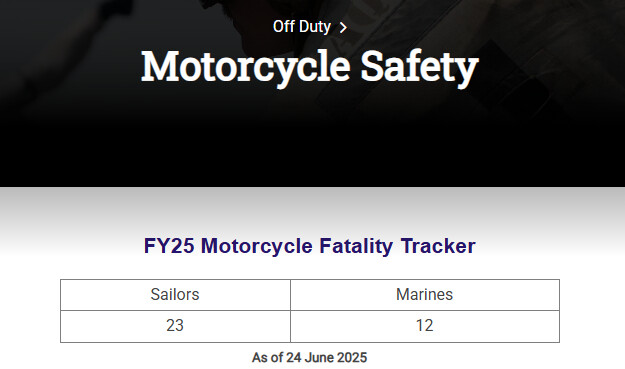
Task: Click FY25 in the tracker heading
Action: 169,245
